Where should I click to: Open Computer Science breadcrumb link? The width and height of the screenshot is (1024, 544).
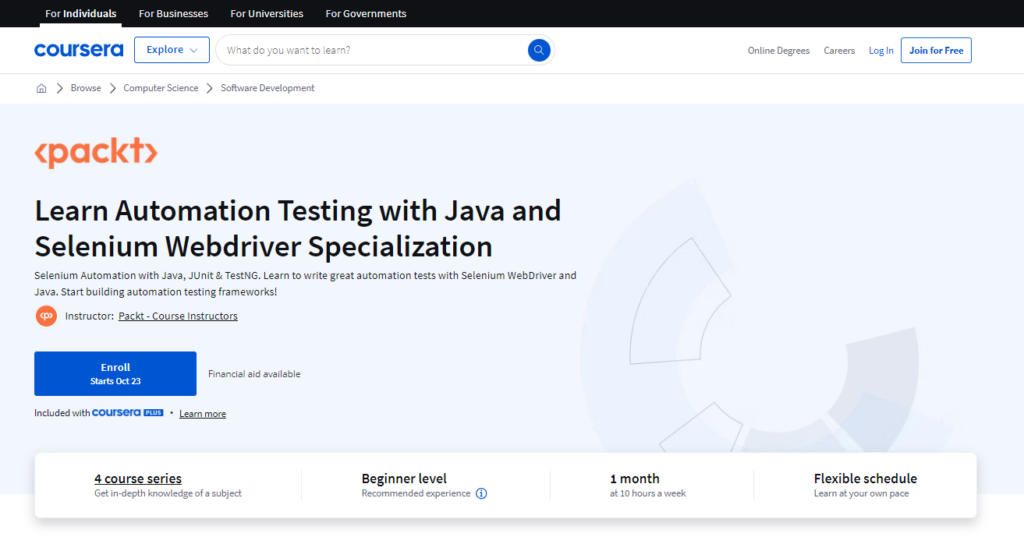click(x=161, y=88)
